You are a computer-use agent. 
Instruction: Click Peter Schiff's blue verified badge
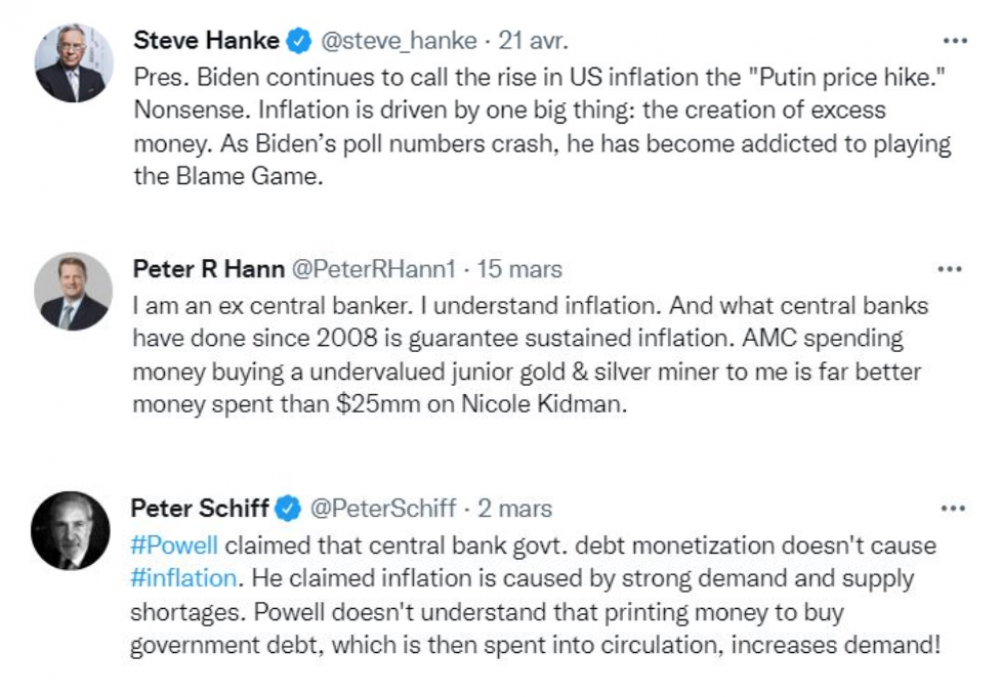tap(288, 509)
